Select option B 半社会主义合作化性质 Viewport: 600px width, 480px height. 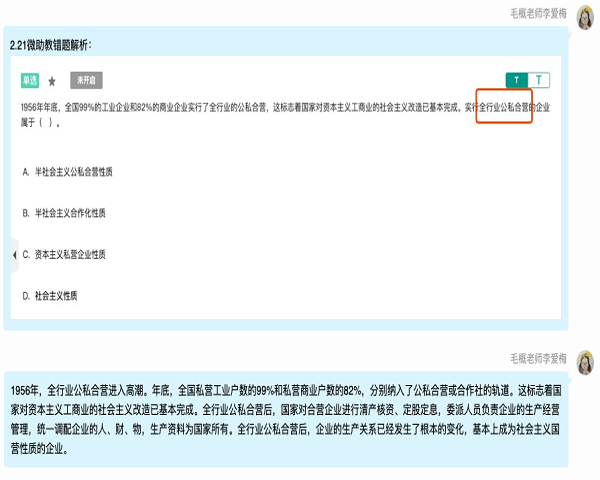[x=70, y=213]
